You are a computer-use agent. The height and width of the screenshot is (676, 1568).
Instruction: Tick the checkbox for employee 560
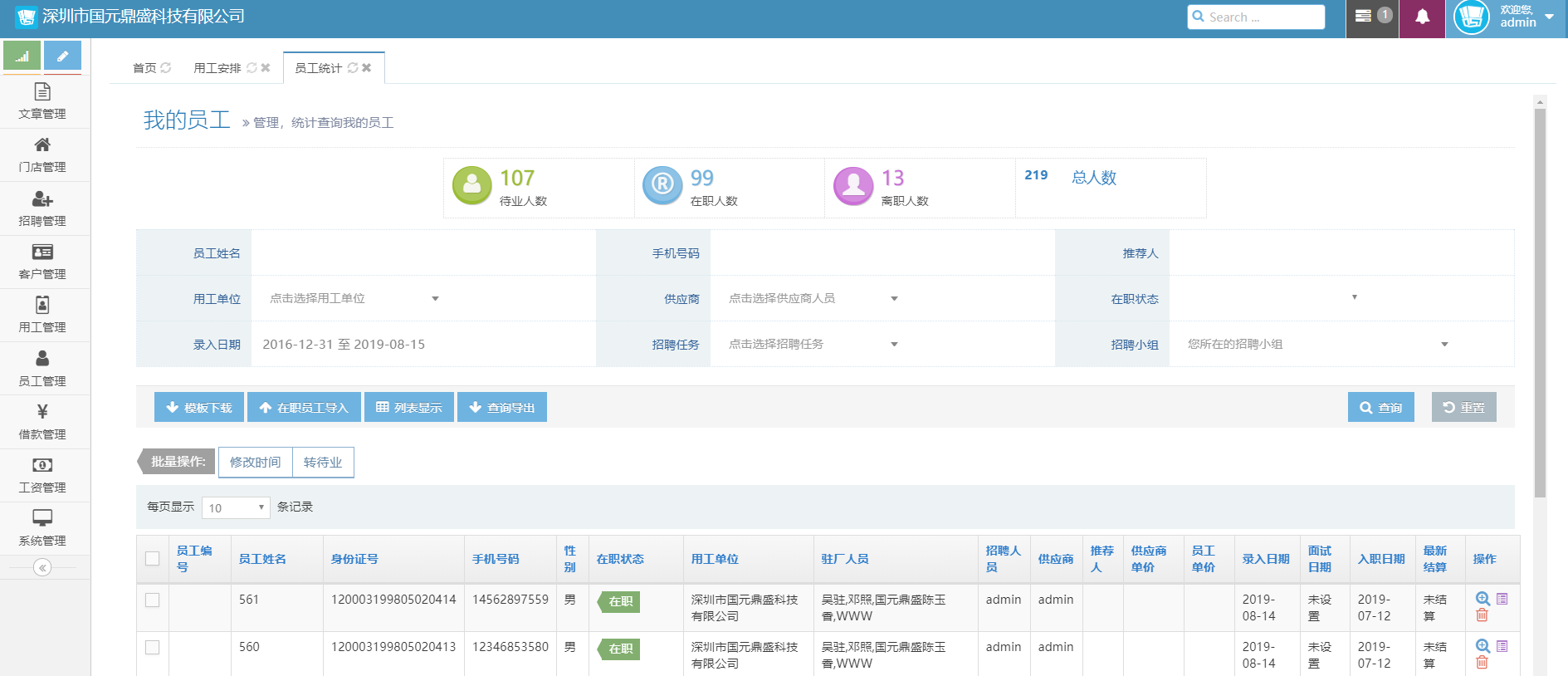point(153,647)
